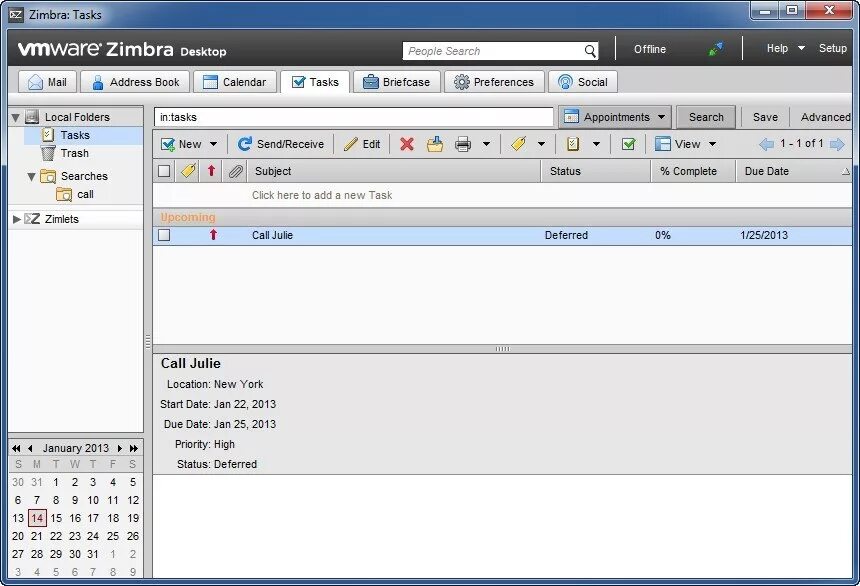Open the Preferences tab

point(494,82)
